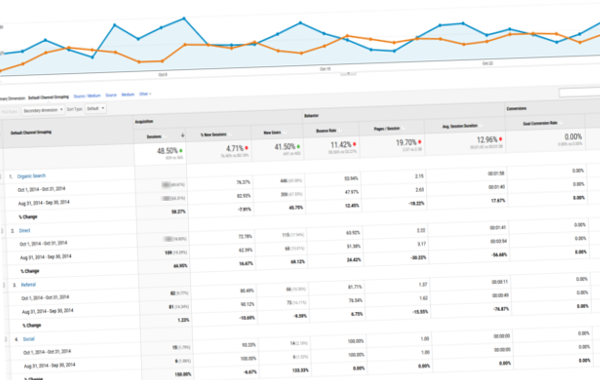The height and width of the screenshot is (380, 600).
Task: Click the Oct 22 chart axis label
Action: point(487,63)
